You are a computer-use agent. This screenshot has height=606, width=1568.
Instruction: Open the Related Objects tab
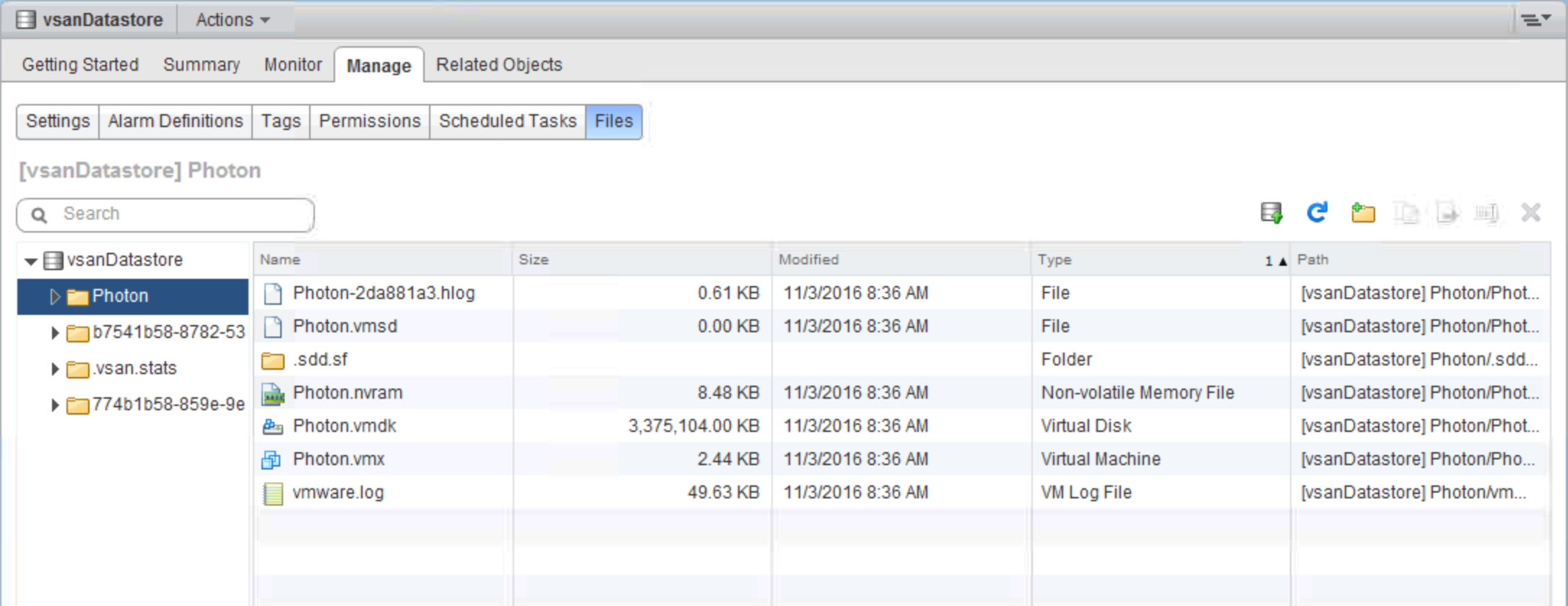[x=499, y=65]
